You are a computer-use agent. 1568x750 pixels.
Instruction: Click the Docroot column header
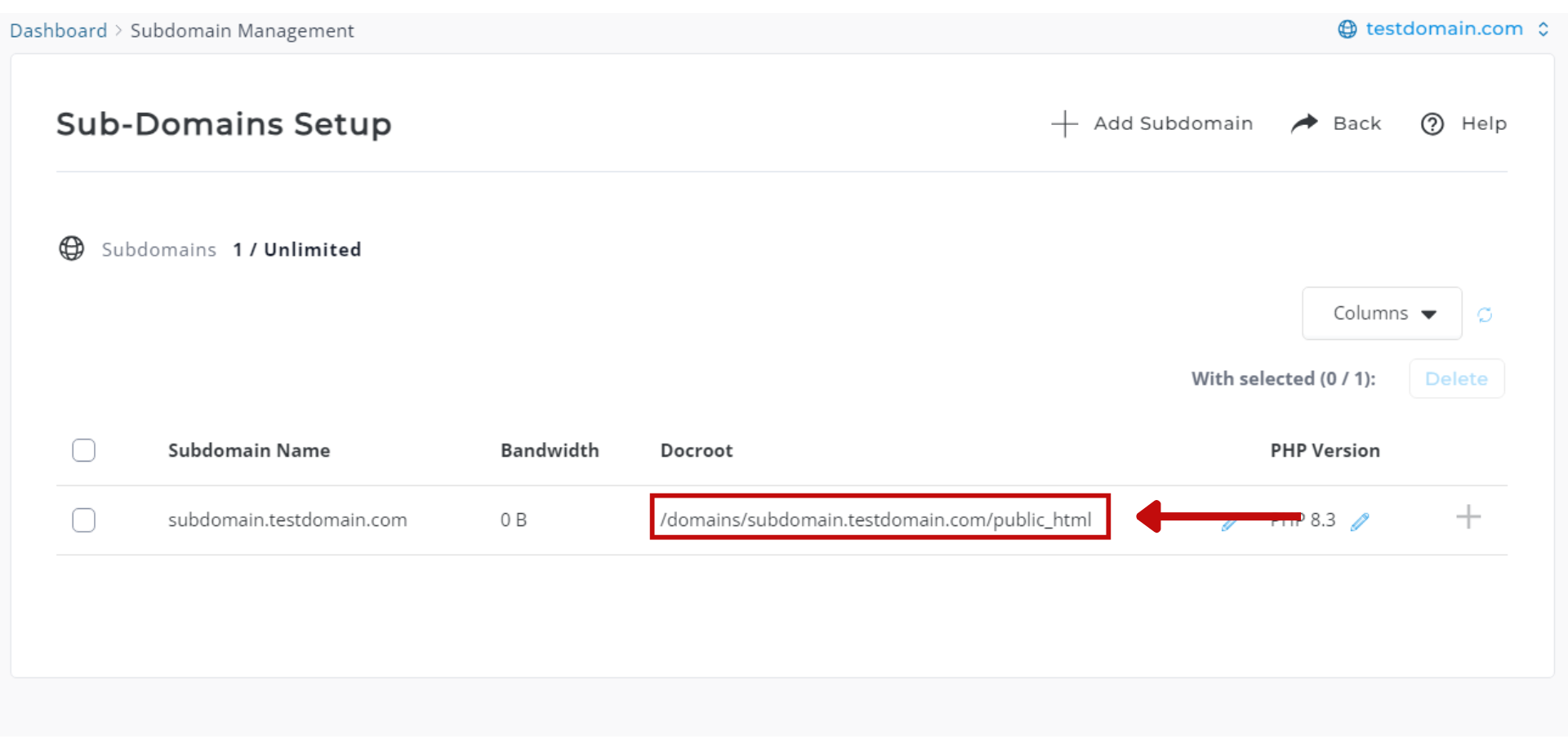697,451
